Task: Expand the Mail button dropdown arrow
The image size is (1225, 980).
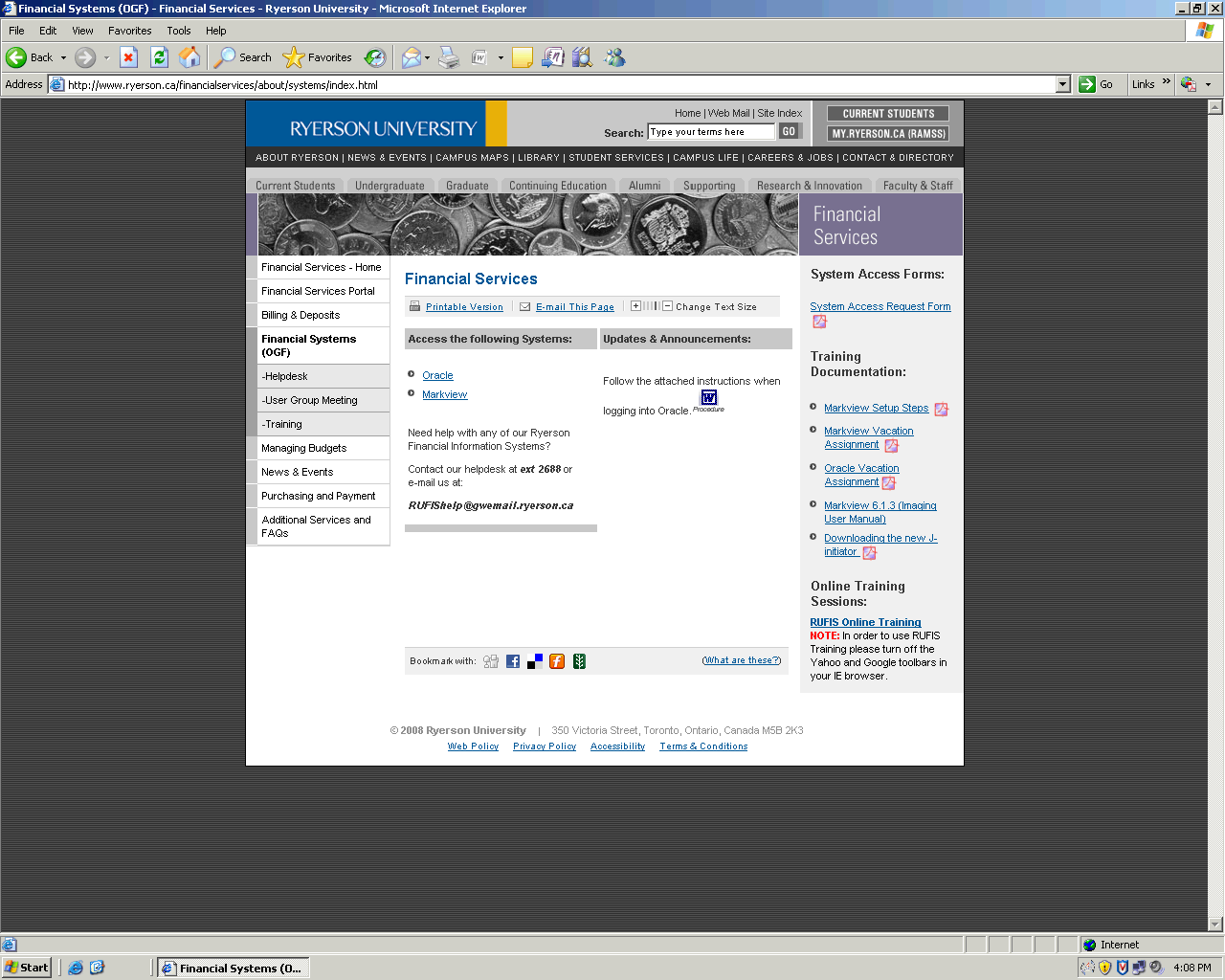Action: [427, 57]
